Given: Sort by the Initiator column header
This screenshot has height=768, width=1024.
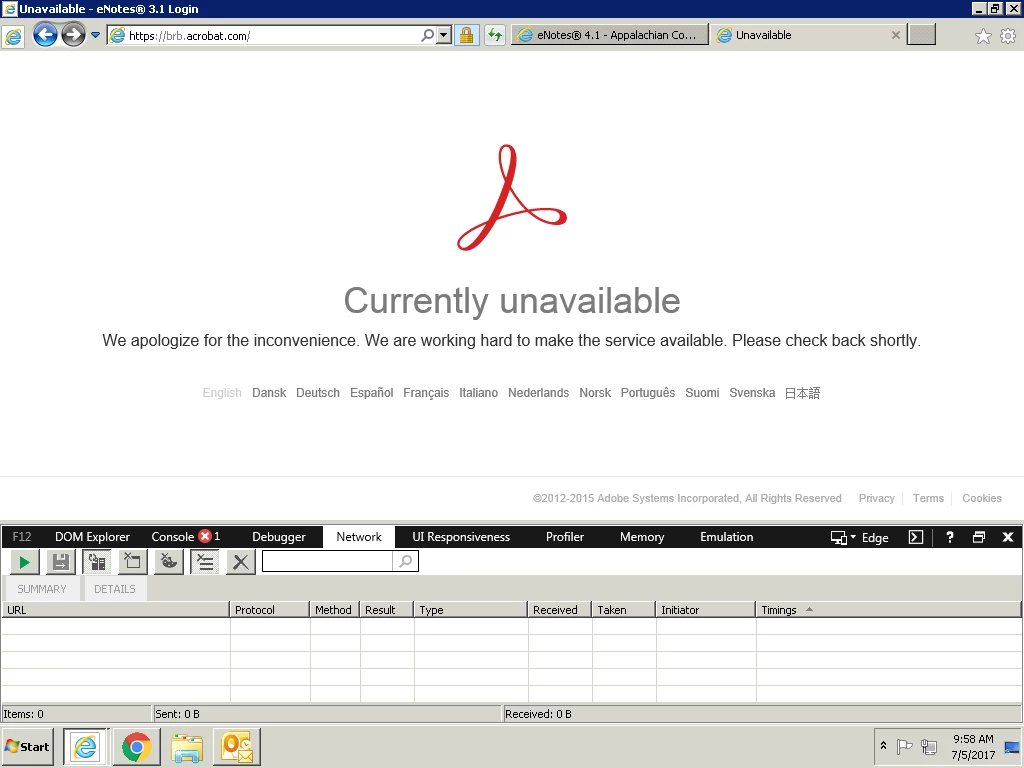Looking at the screenshot, I should pos(706,610).
